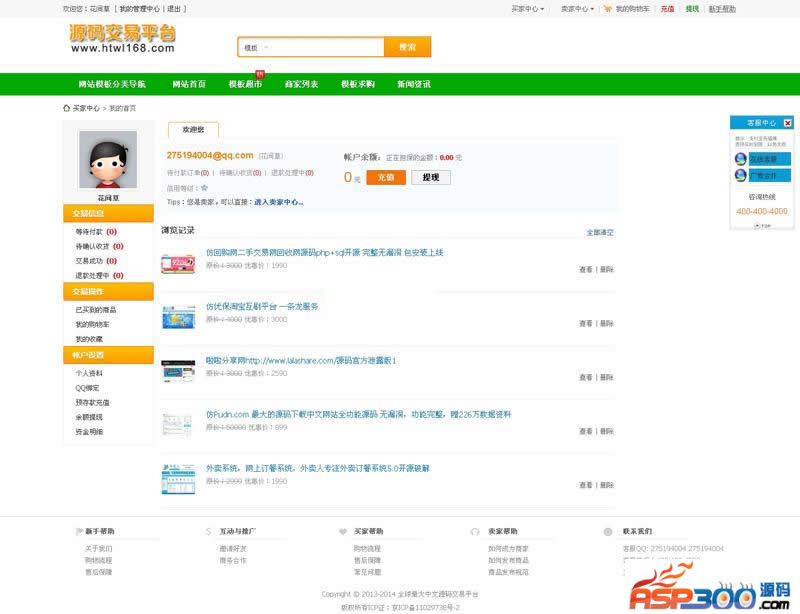Click the orange 充值 recharge button
Viewport: 800px width, 614px height.
386,177
